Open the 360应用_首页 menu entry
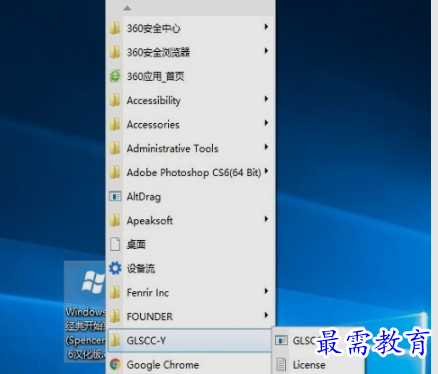 coord(190,76)
